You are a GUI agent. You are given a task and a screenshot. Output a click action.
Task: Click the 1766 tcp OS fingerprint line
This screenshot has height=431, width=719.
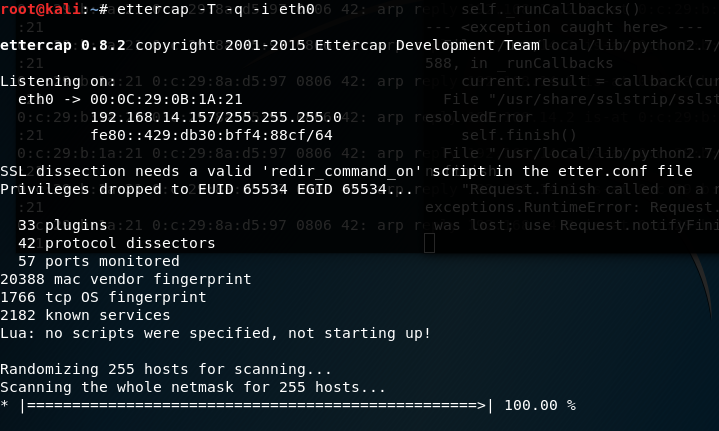[103, 297]
